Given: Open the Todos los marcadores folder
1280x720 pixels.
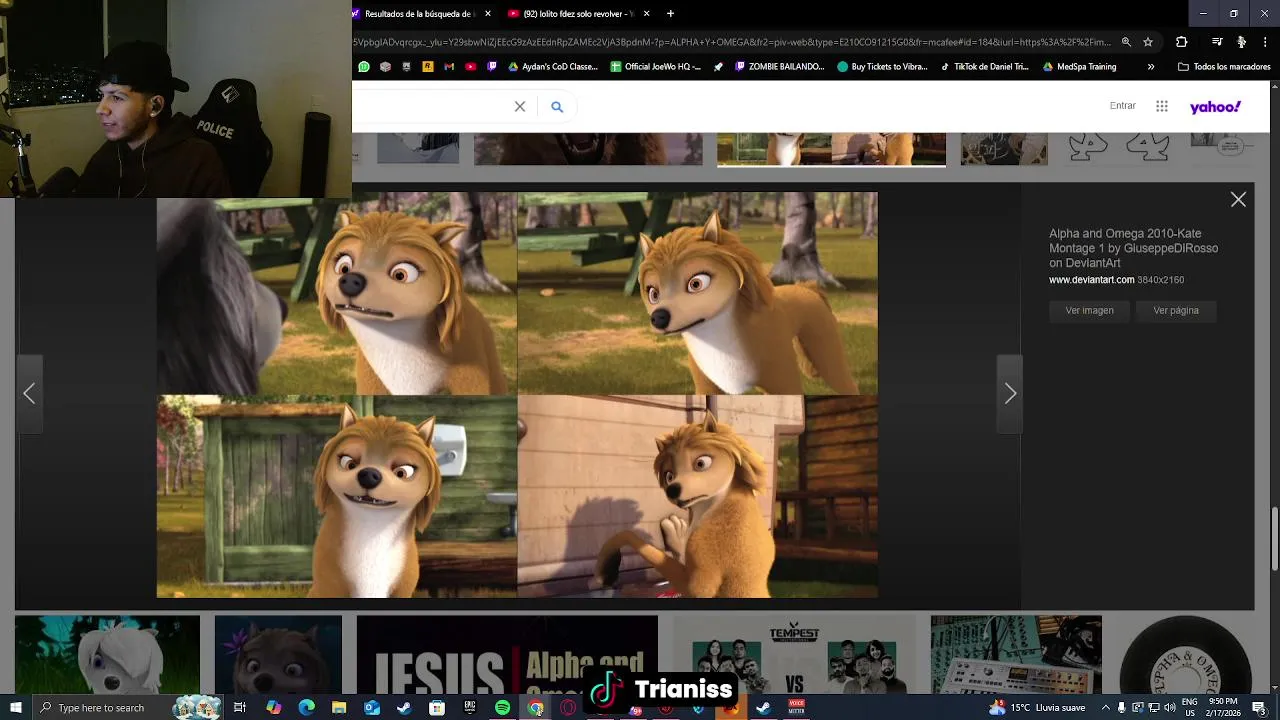Looking at the screenshot, I should tap(1224, 67).
